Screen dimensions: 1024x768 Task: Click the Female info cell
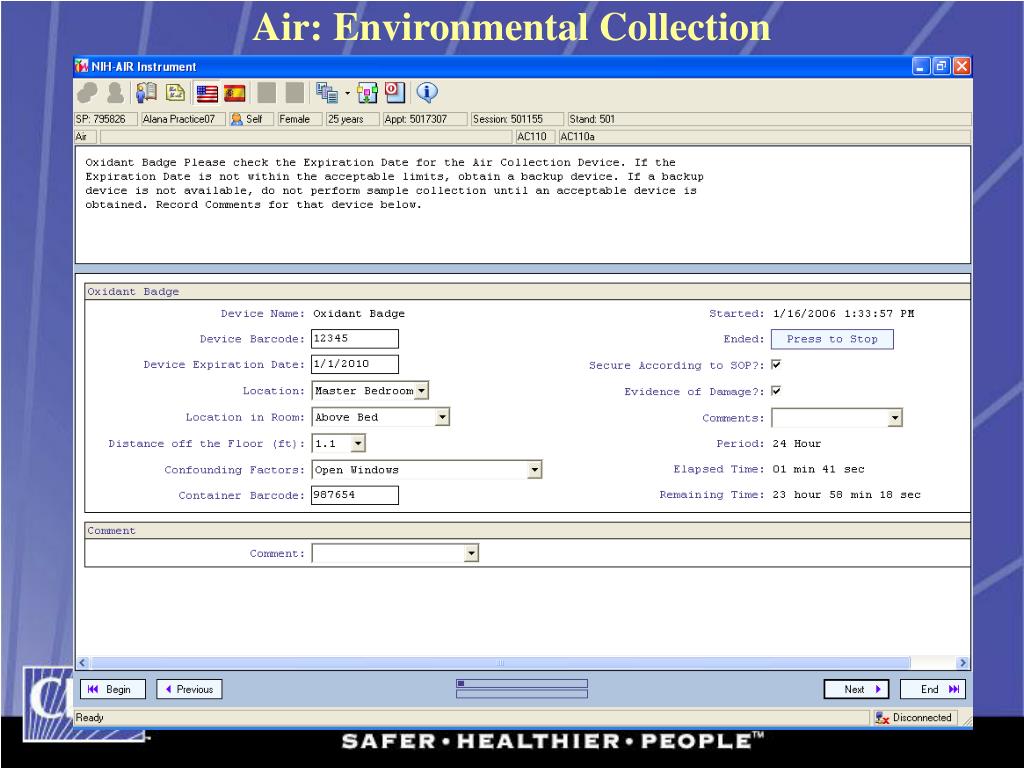(x=300, y=119)
